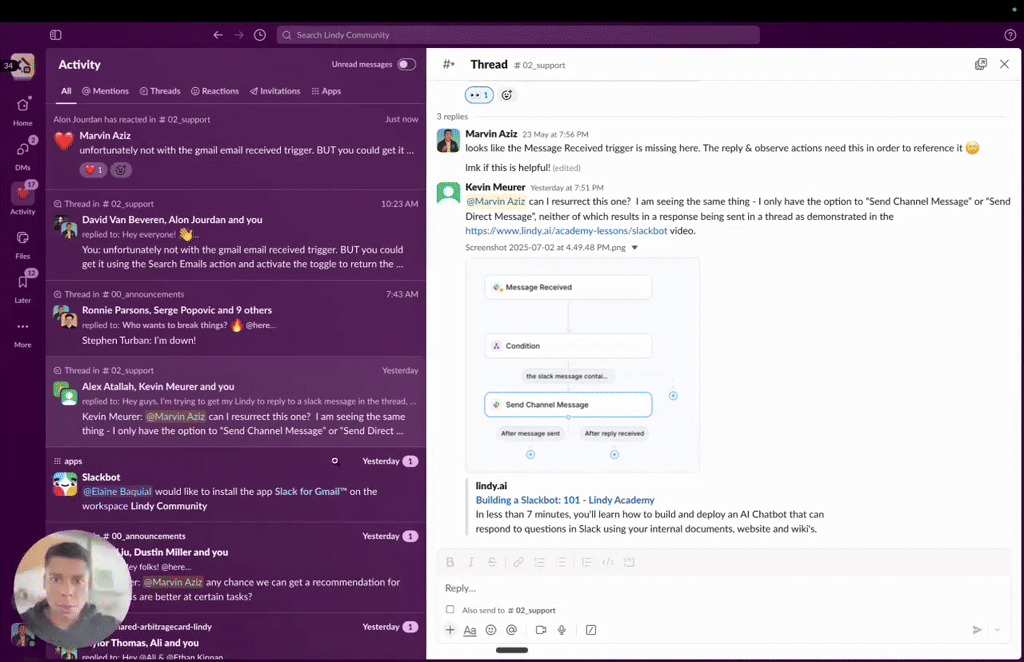Click the lindy.ai academy-lessons slackbot URL
The image size is (1024, 662).
point(566,231)
